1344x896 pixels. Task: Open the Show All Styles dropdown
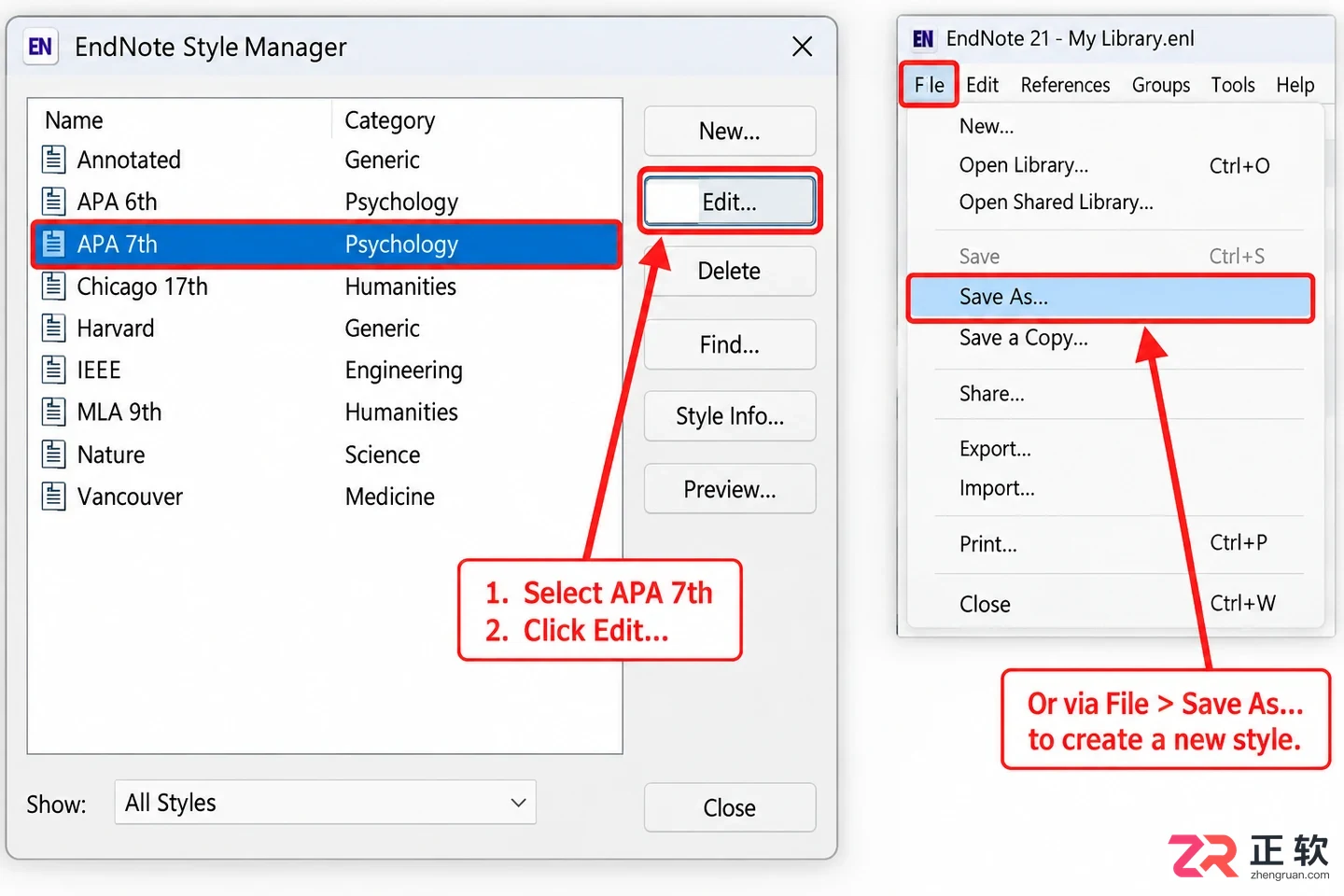click(325, 803)
